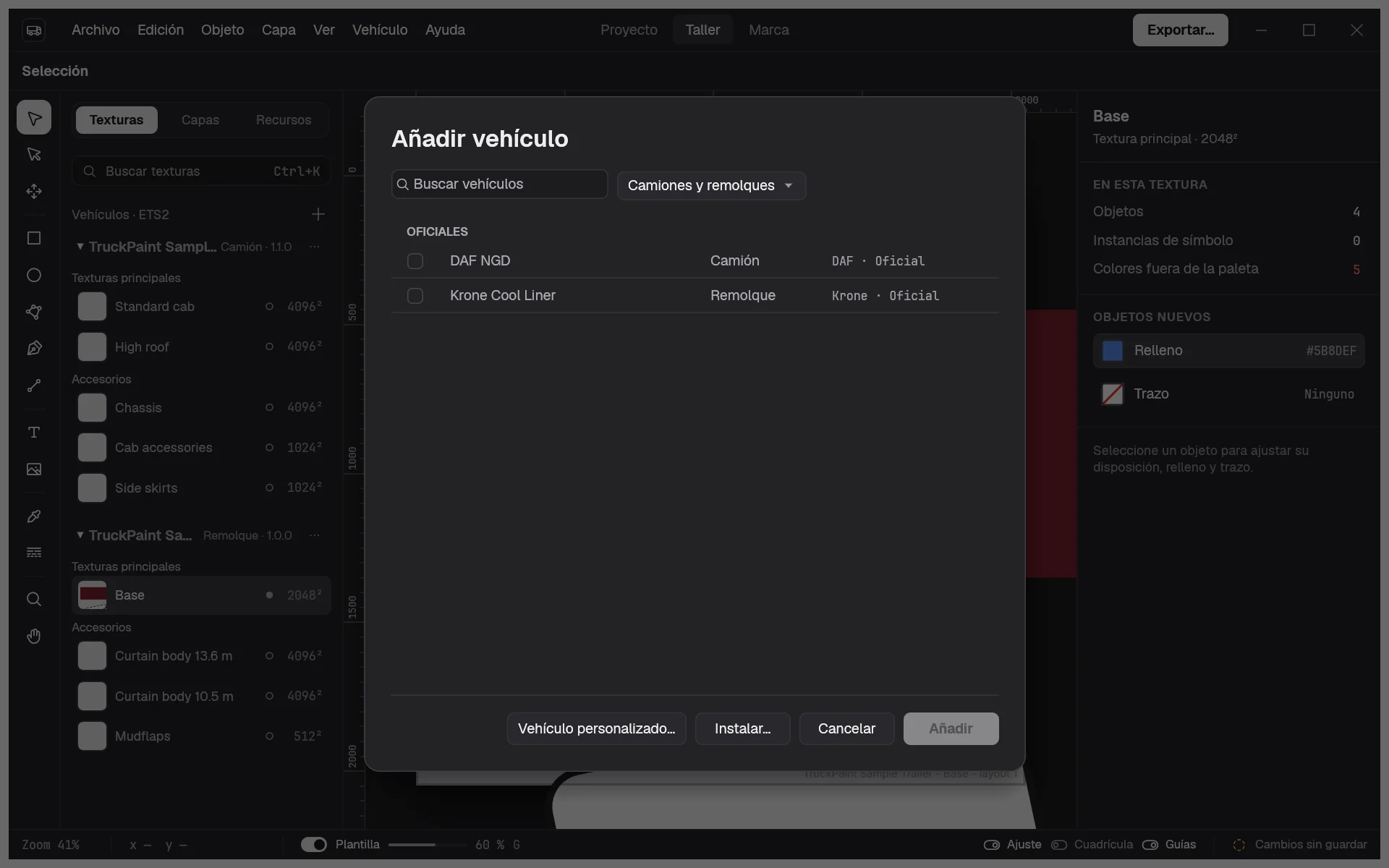This screenshot has width=1389, height=868.
Task: Collapse the TruckPaint Sample Remolque vehicle
Action: pyautogui.click(x=80, y=535)
